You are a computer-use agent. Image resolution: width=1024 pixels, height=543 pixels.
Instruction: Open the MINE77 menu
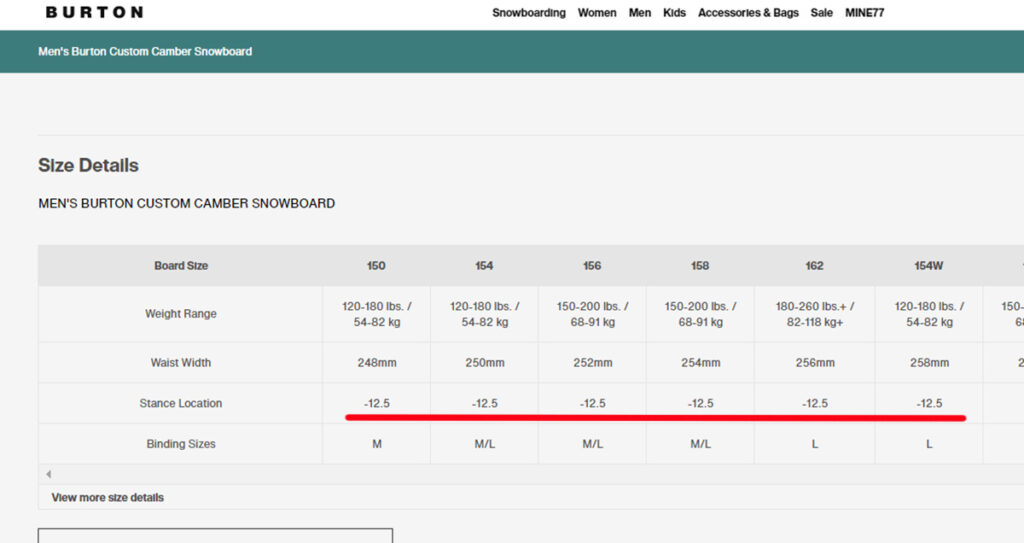click(x=865, y=12)
